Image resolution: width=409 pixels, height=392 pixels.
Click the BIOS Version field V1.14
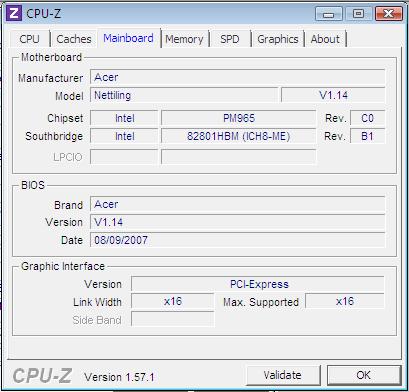click(238, 222)
